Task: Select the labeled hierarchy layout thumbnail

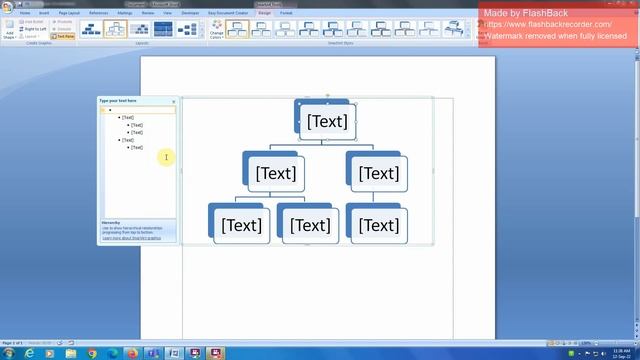Action: [139, 29]
